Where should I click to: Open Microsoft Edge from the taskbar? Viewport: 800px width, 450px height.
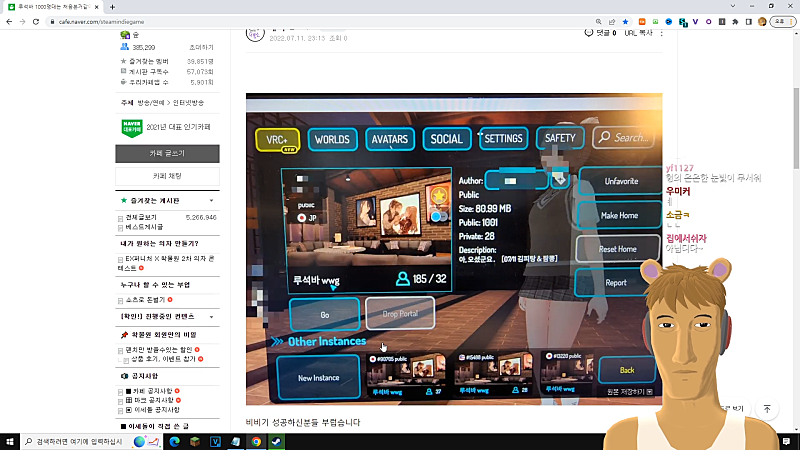tap(174, 442)
